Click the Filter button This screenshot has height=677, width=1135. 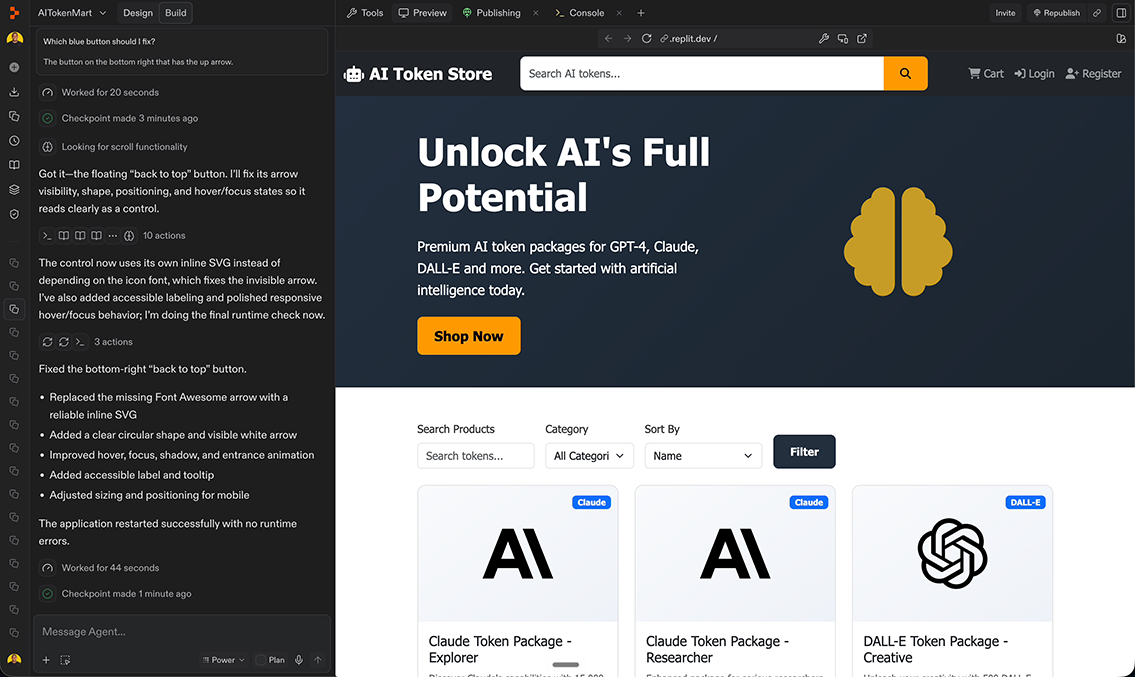(804, 452)
